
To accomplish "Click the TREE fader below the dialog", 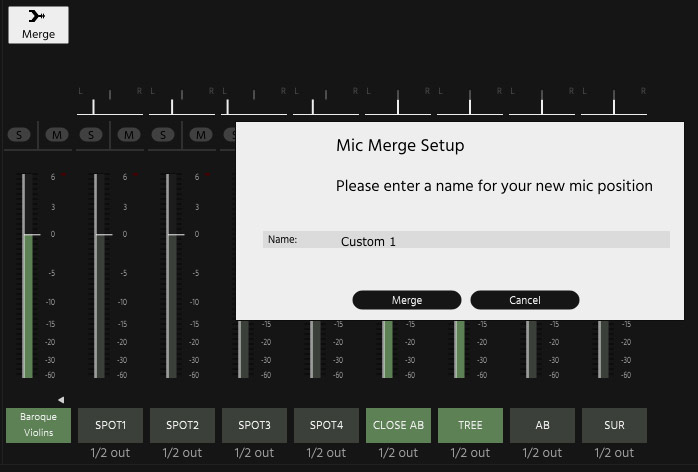I will tap(459, 349).
